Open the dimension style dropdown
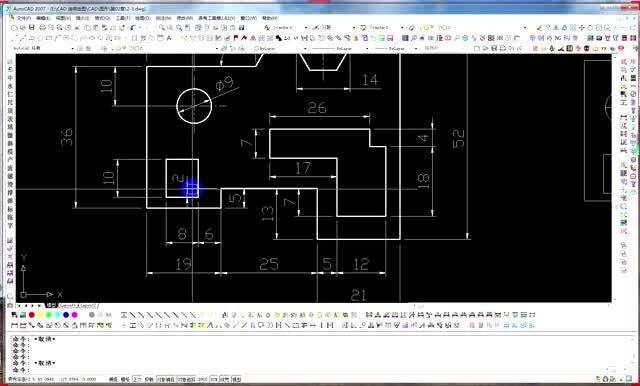This screenshot has width=640, height=386. click(x=354, y=28)
